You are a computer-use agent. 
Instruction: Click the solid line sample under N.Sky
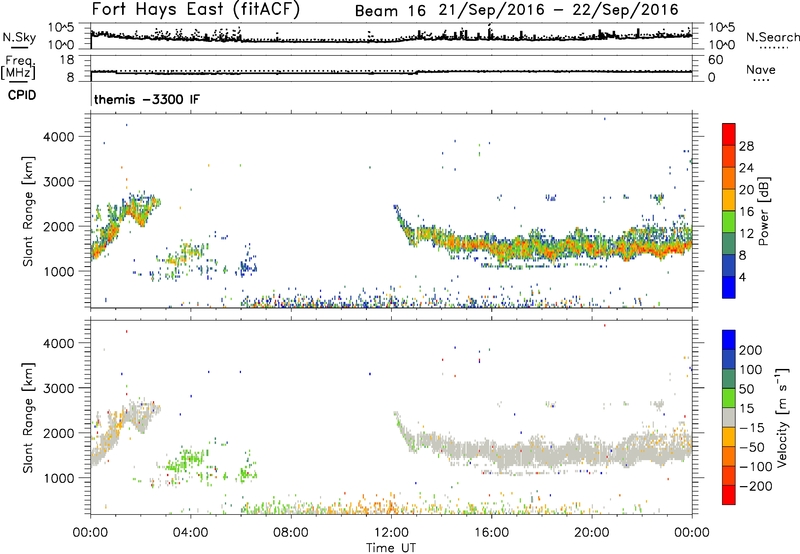coord(19,48)
